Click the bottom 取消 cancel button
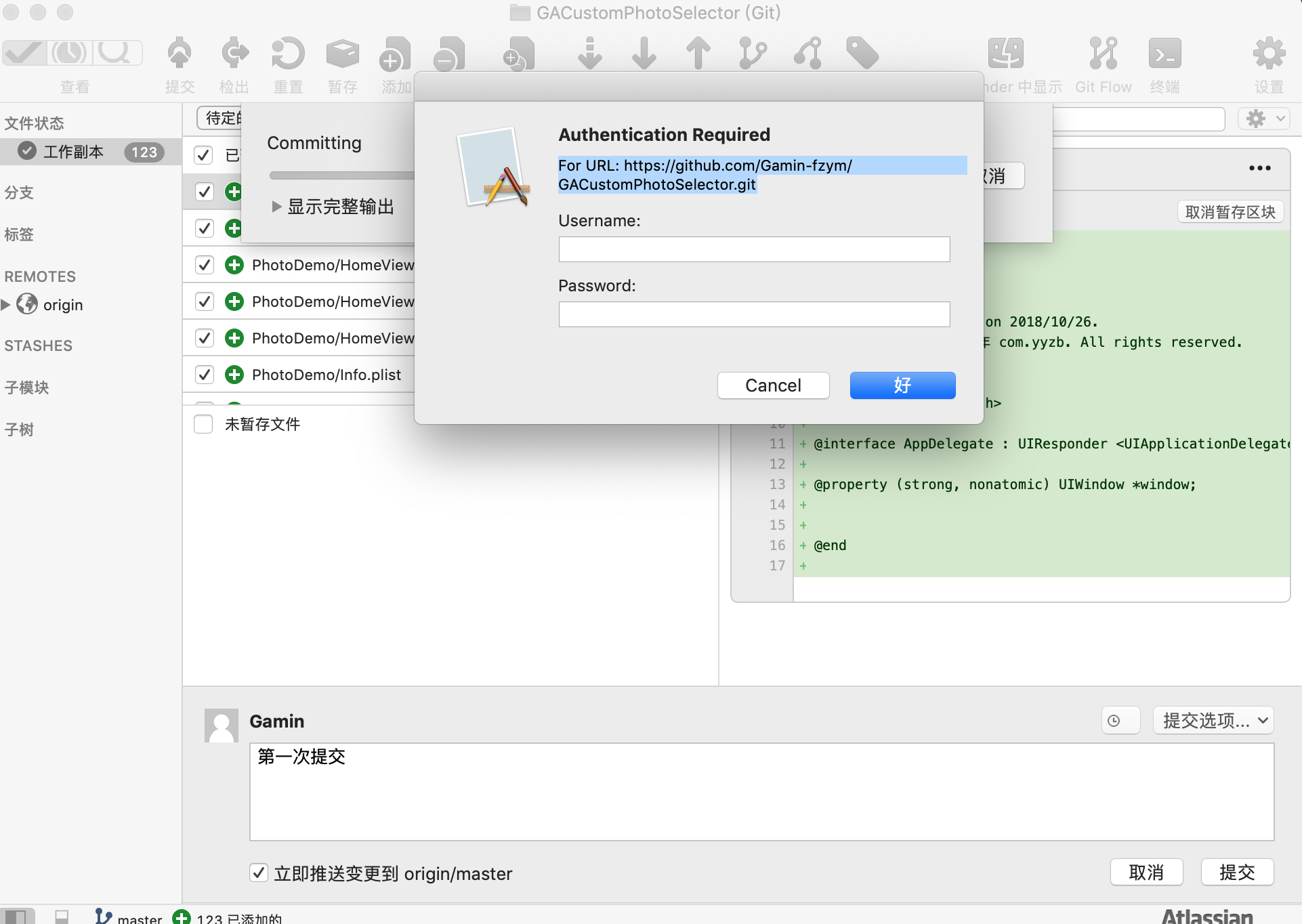 pyautogui.click(x=1146, y=872)
